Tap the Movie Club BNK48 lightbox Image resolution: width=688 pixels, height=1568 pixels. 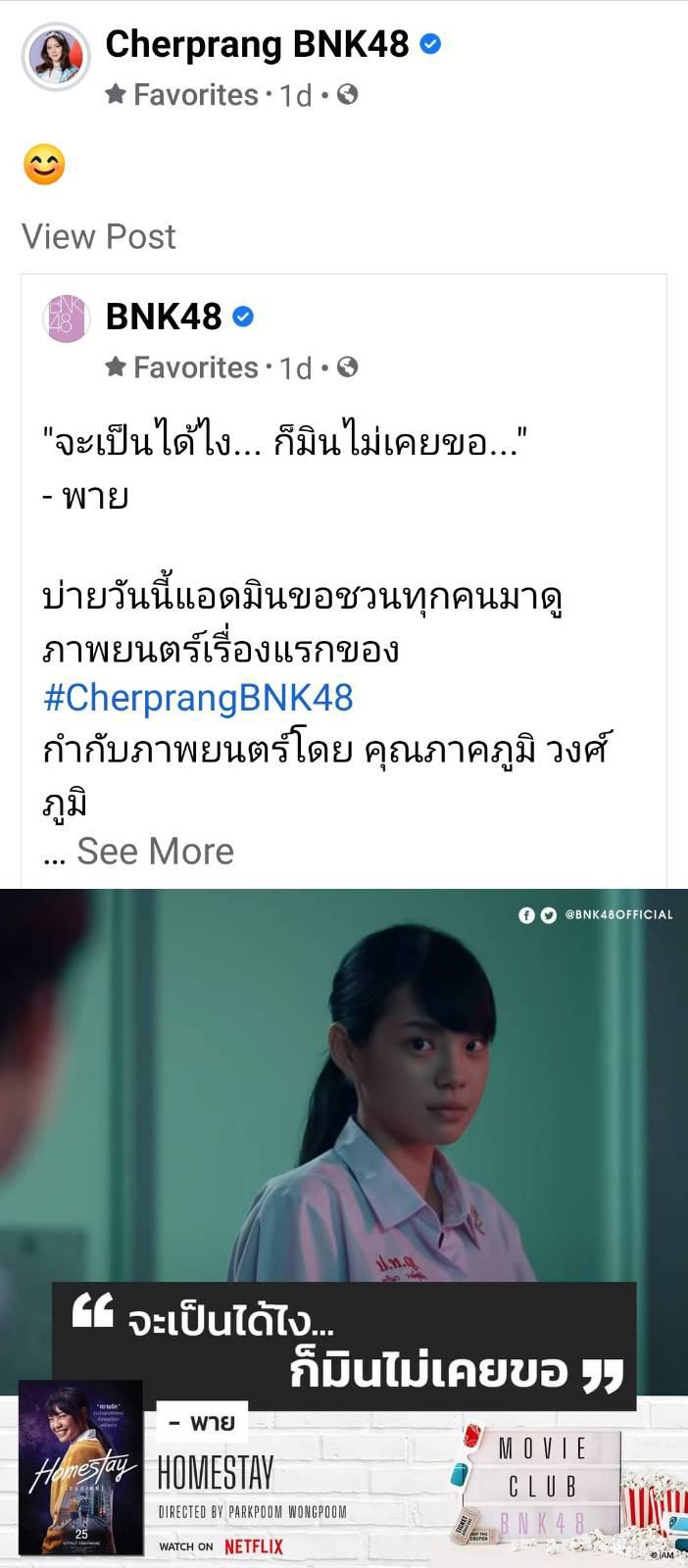click(x=541, y=1486)
